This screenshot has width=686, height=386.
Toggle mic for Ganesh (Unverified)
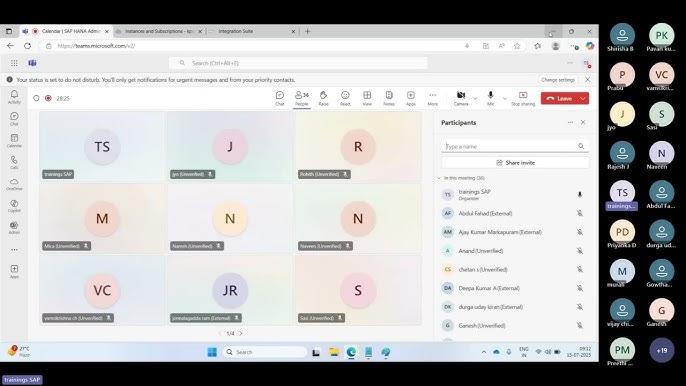580,326
